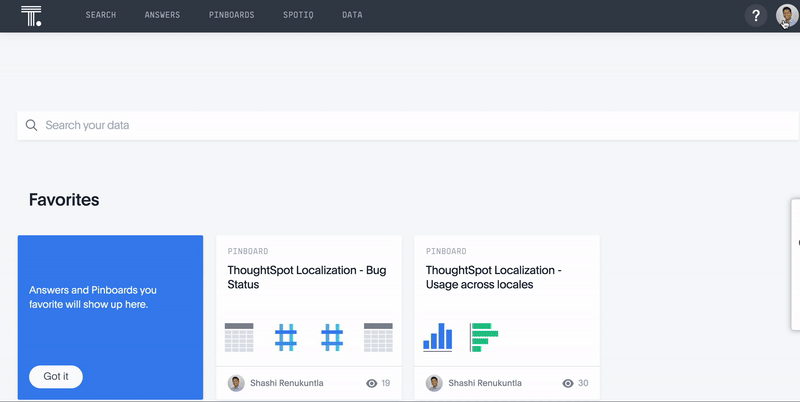Viewport: 800px width, 402px height.
Task: Click the ThoughtSpot logo icon
Action: tap(31, 16)
